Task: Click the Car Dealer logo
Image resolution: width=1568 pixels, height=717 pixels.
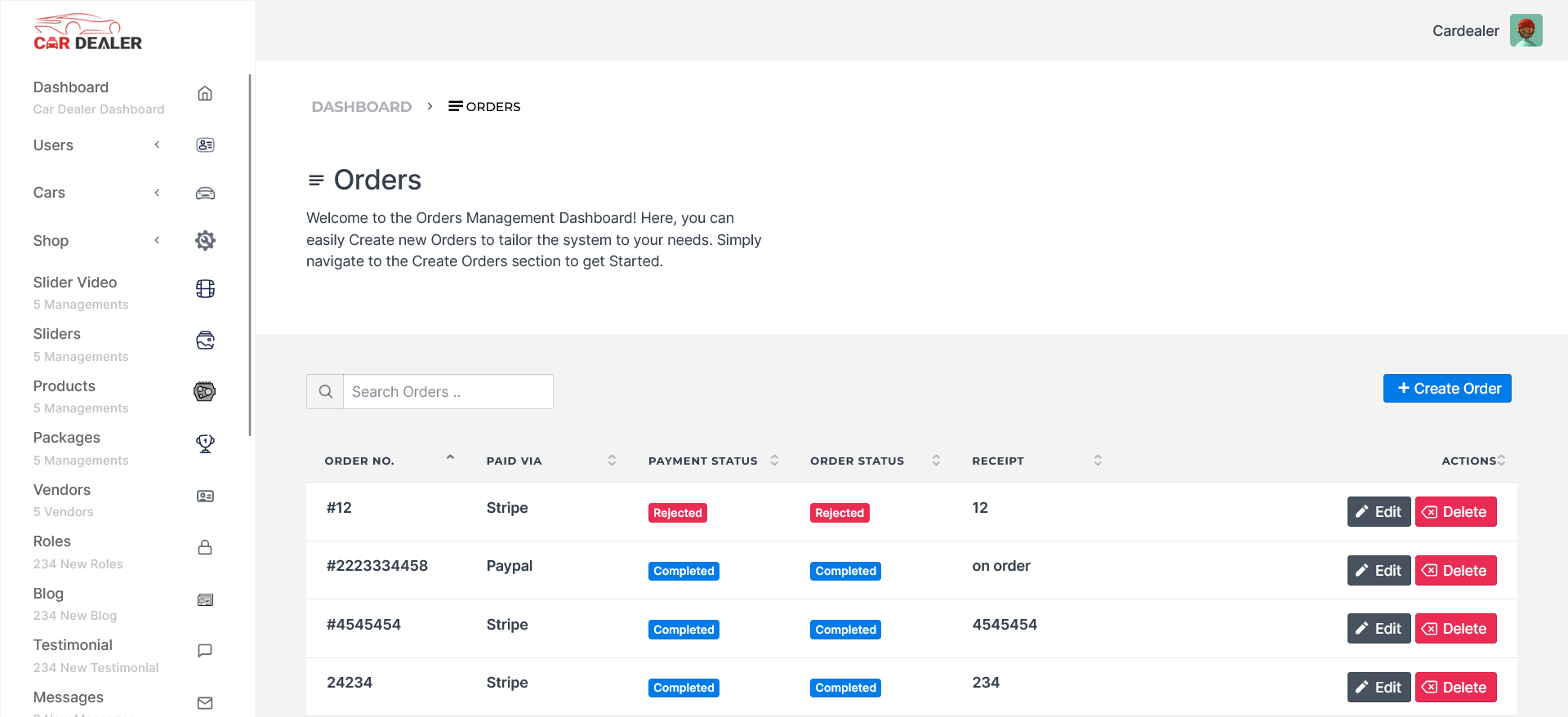Action: (87, 33)
